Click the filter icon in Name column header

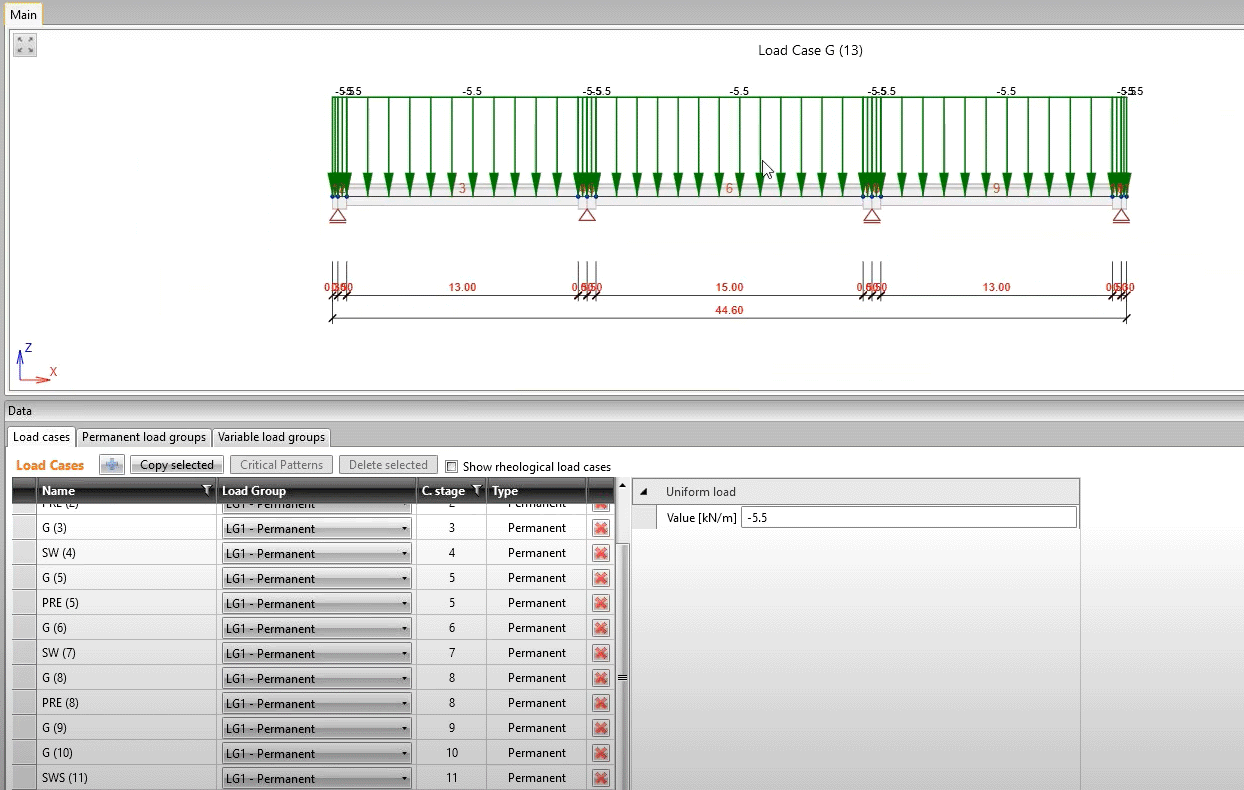click(206, 490)
